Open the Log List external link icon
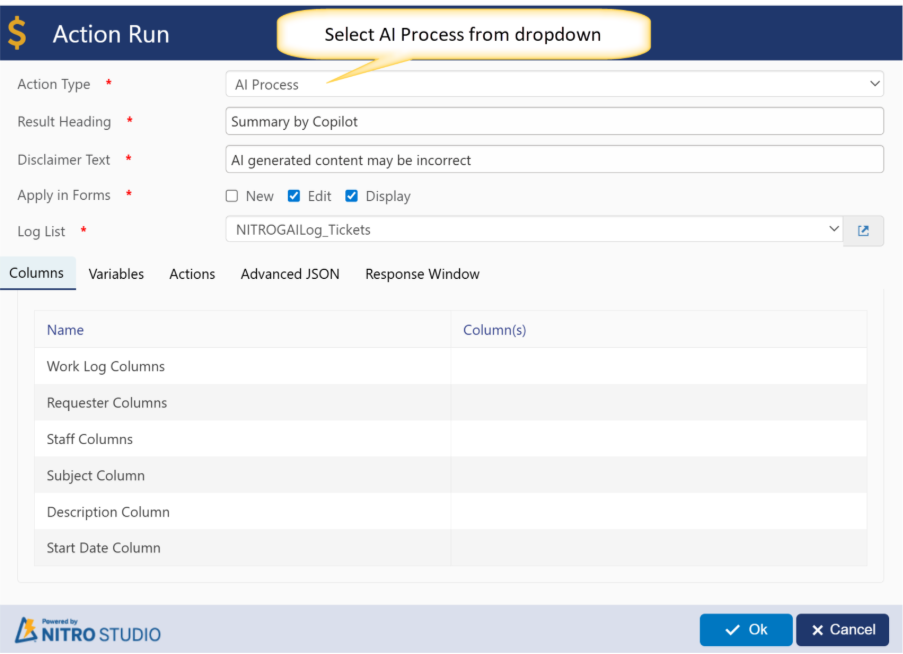Image resolution: width=903 pixels, height=654 pixels. tap(863, 231)
